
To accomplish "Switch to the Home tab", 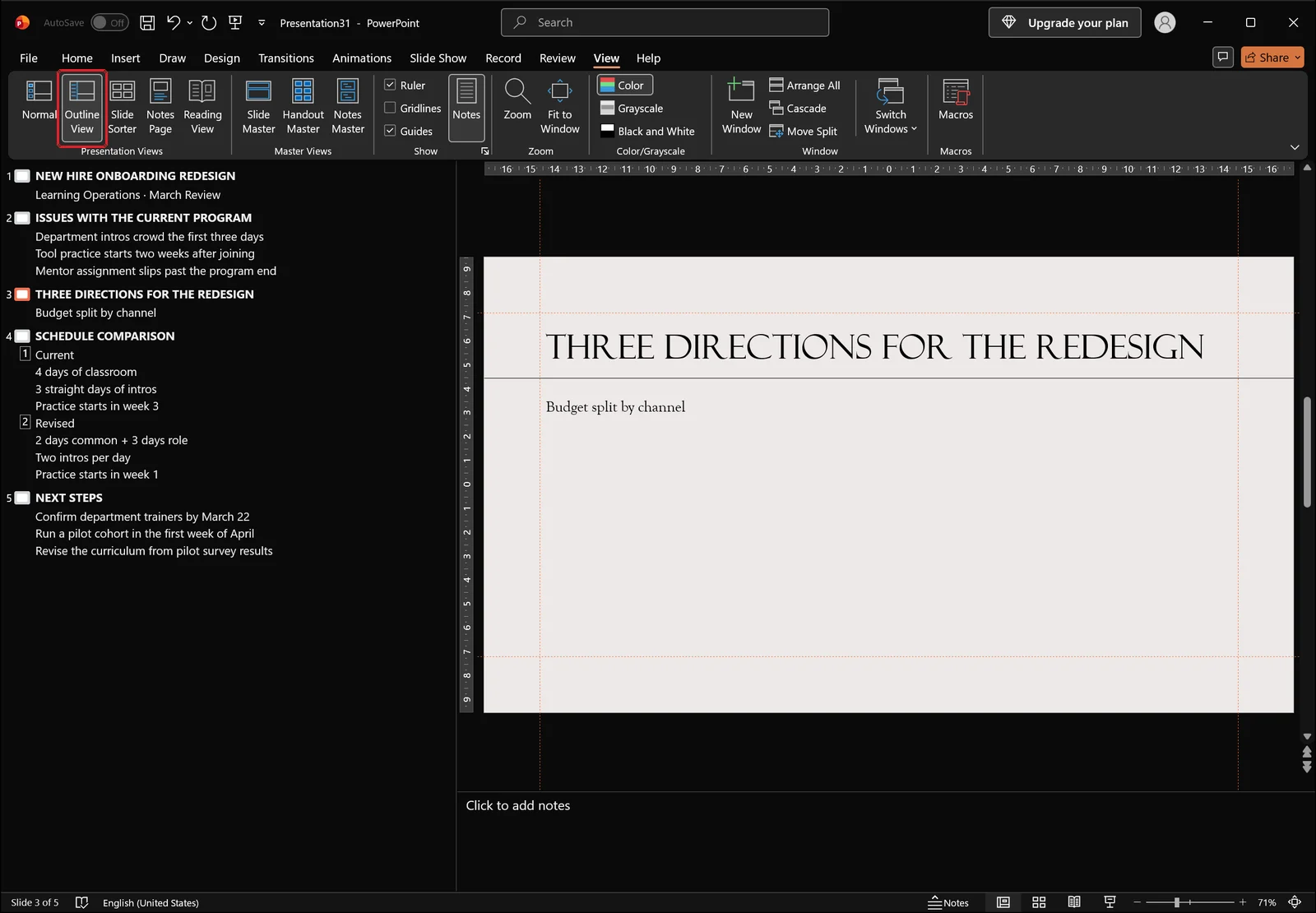I will tap(77, 58).
